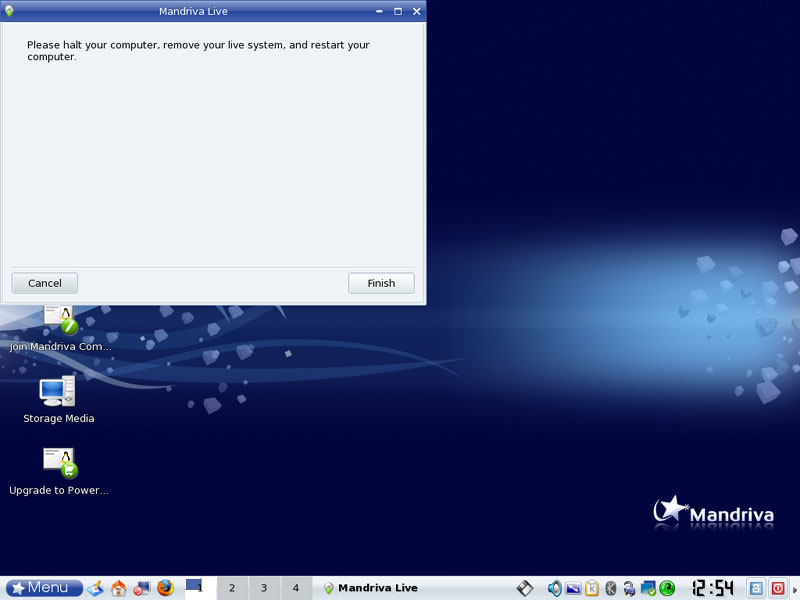Open the volume speaker tray icon
Screen dimensions: 800x600
point(555,588)
